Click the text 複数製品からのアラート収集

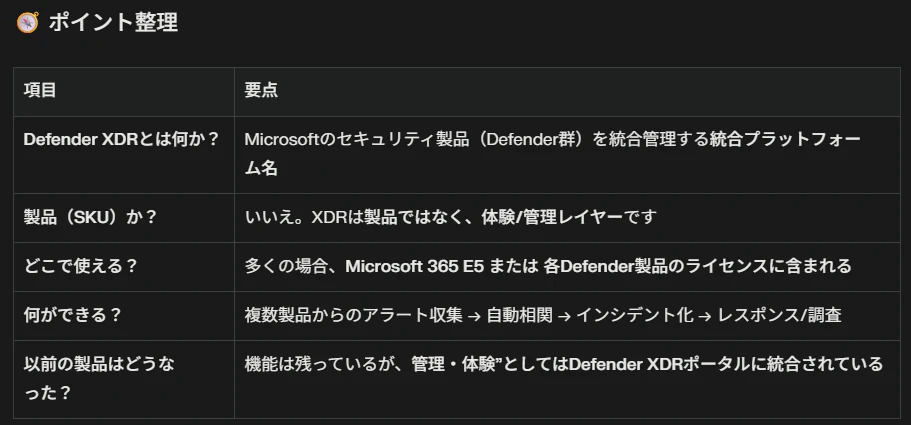[x=353, y=315]
